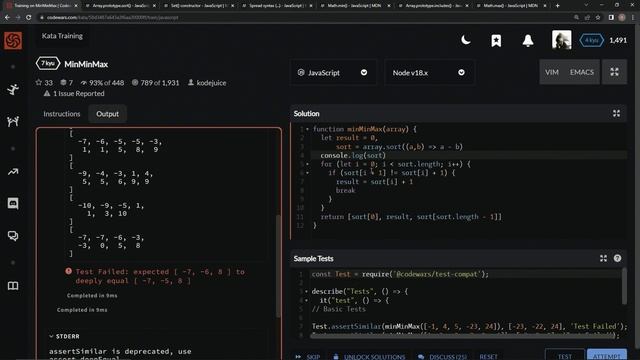Fold function minMinMax on line 1

tap(307, 129)
